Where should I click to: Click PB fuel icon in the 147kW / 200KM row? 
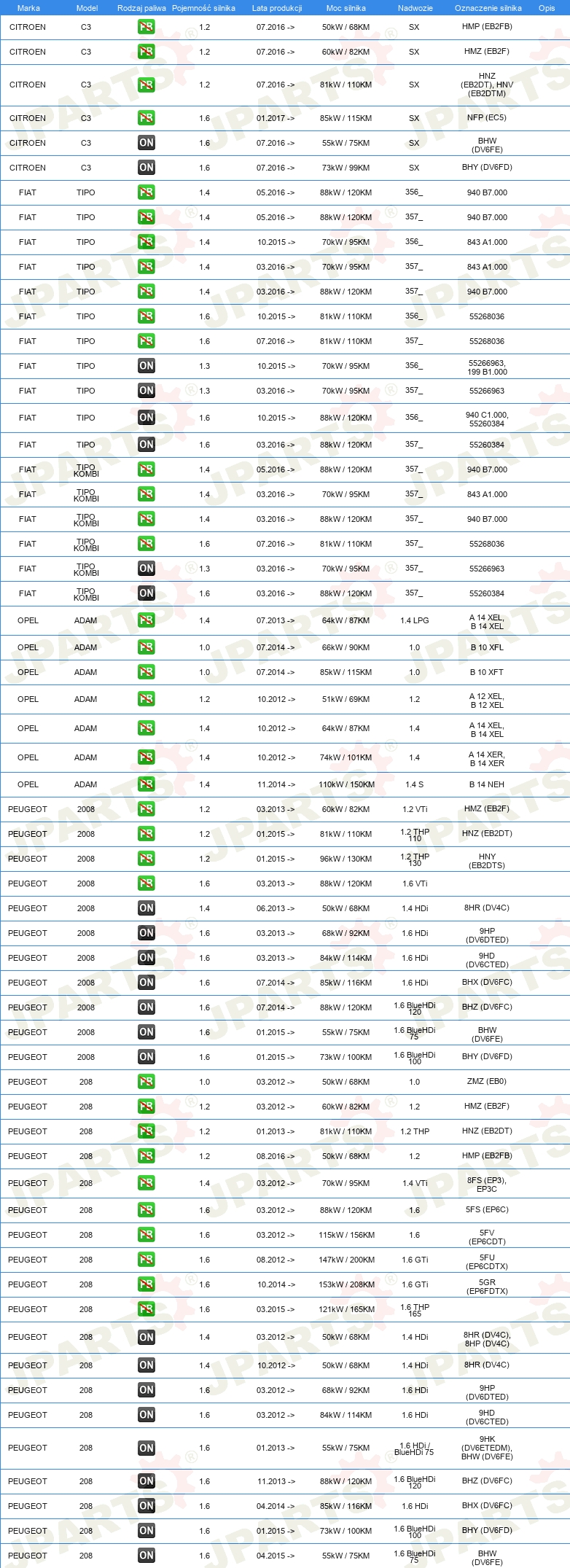click(x=147, y=1260)
